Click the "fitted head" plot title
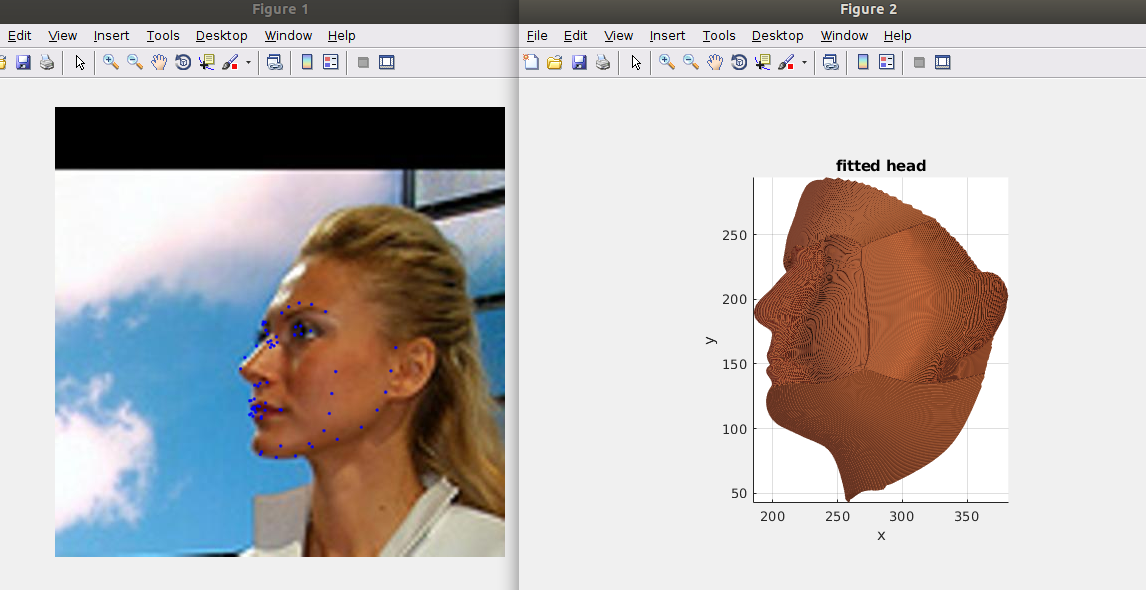The image size is (1146, 590). tap(880, 166)
